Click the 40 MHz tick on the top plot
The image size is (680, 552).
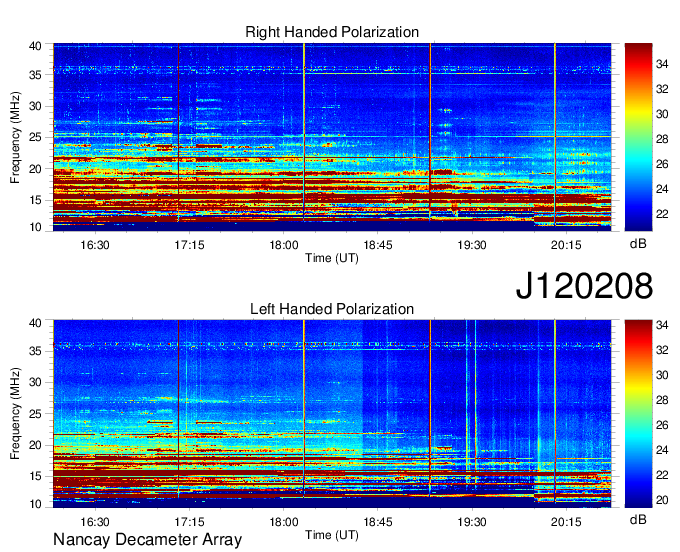[35, 46]
